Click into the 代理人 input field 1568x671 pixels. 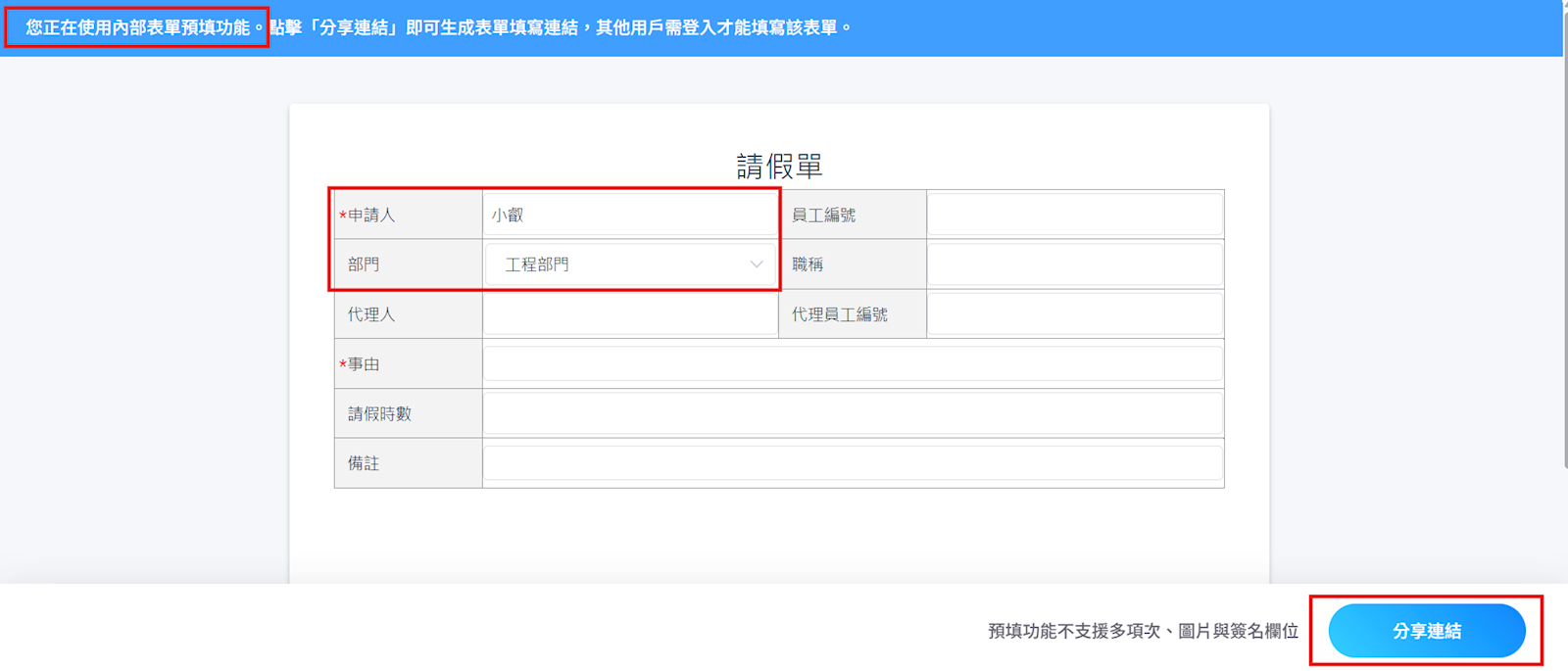pos(630,314)
